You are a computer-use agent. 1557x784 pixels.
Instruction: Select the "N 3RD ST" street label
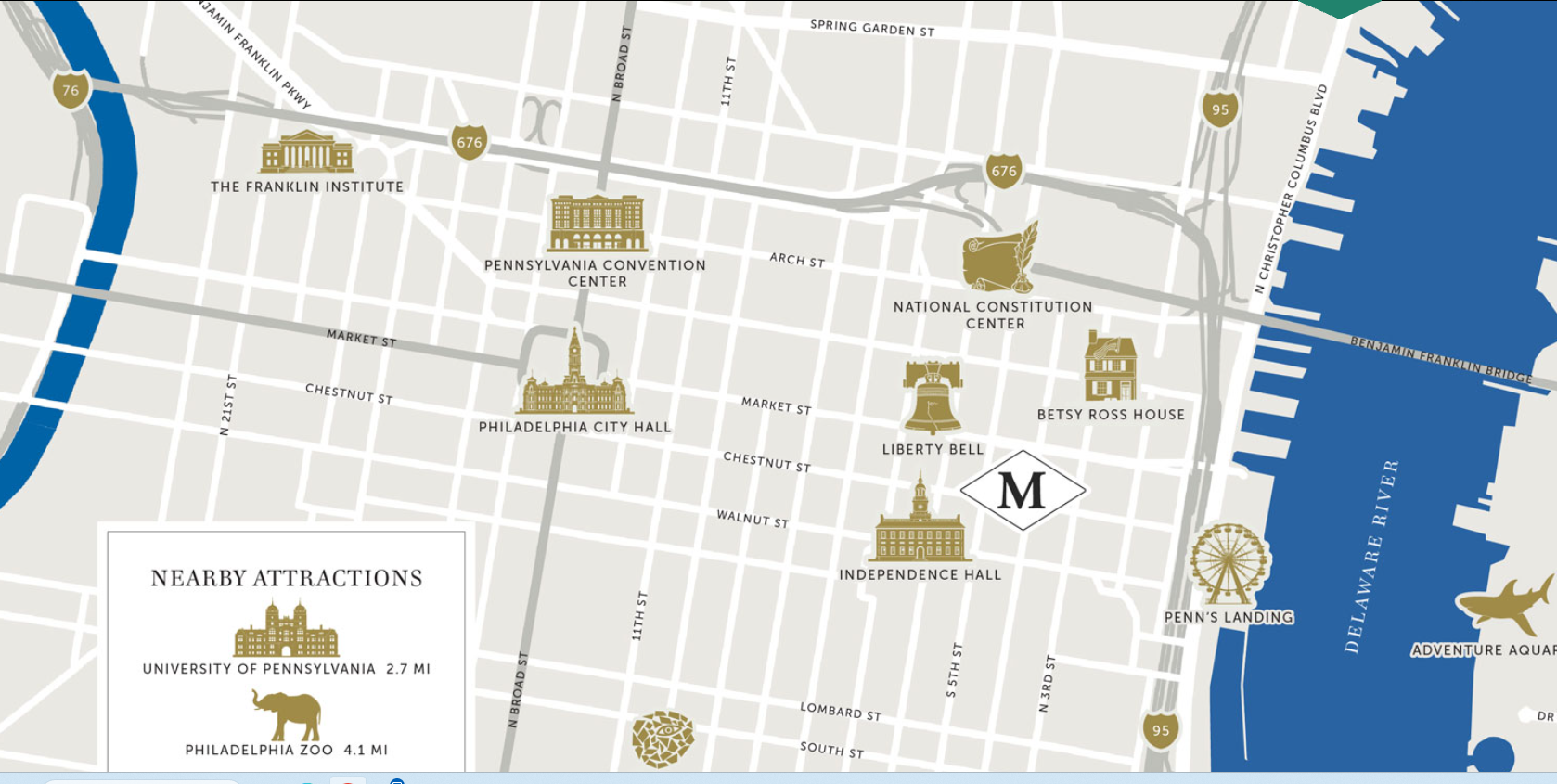(x=1047, y=684)
